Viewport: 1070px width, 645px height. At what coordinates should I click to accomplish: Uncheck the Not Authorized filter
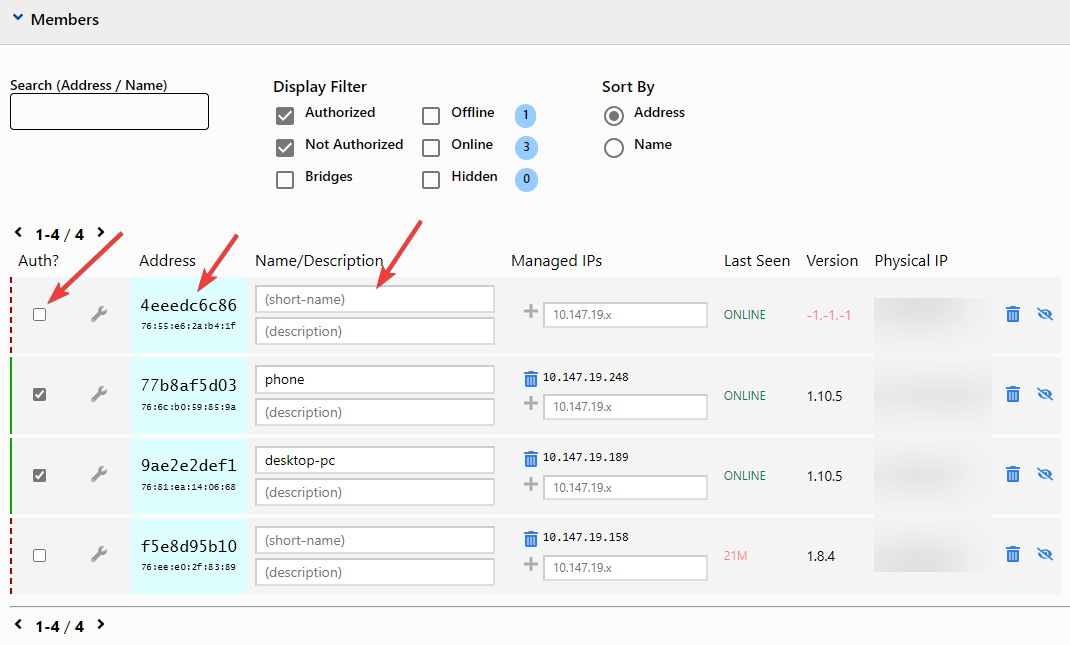click(x=285, y=145)
